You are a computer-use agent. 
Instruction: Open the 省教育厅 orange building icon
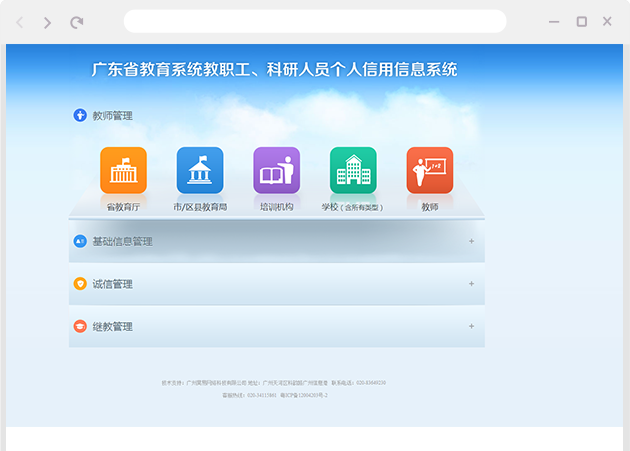tap(123, 171)
